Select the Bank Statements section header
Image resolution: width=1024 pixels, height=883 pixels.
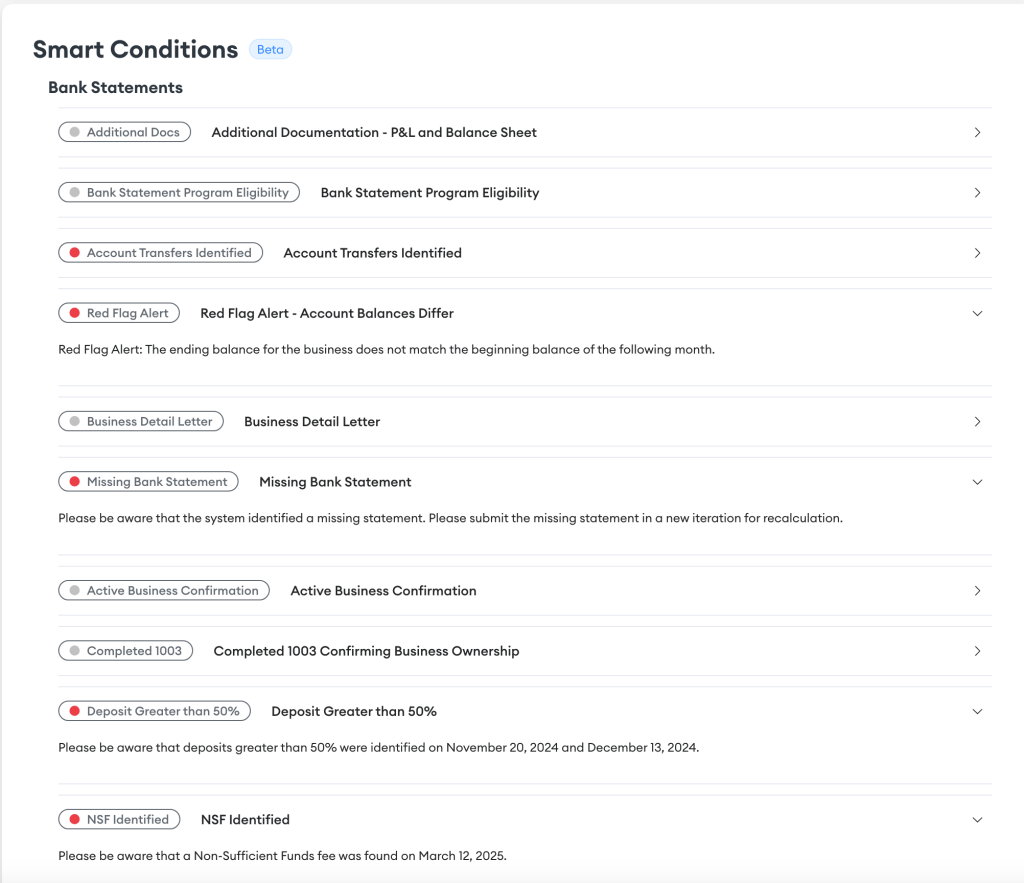coord(115,87)
